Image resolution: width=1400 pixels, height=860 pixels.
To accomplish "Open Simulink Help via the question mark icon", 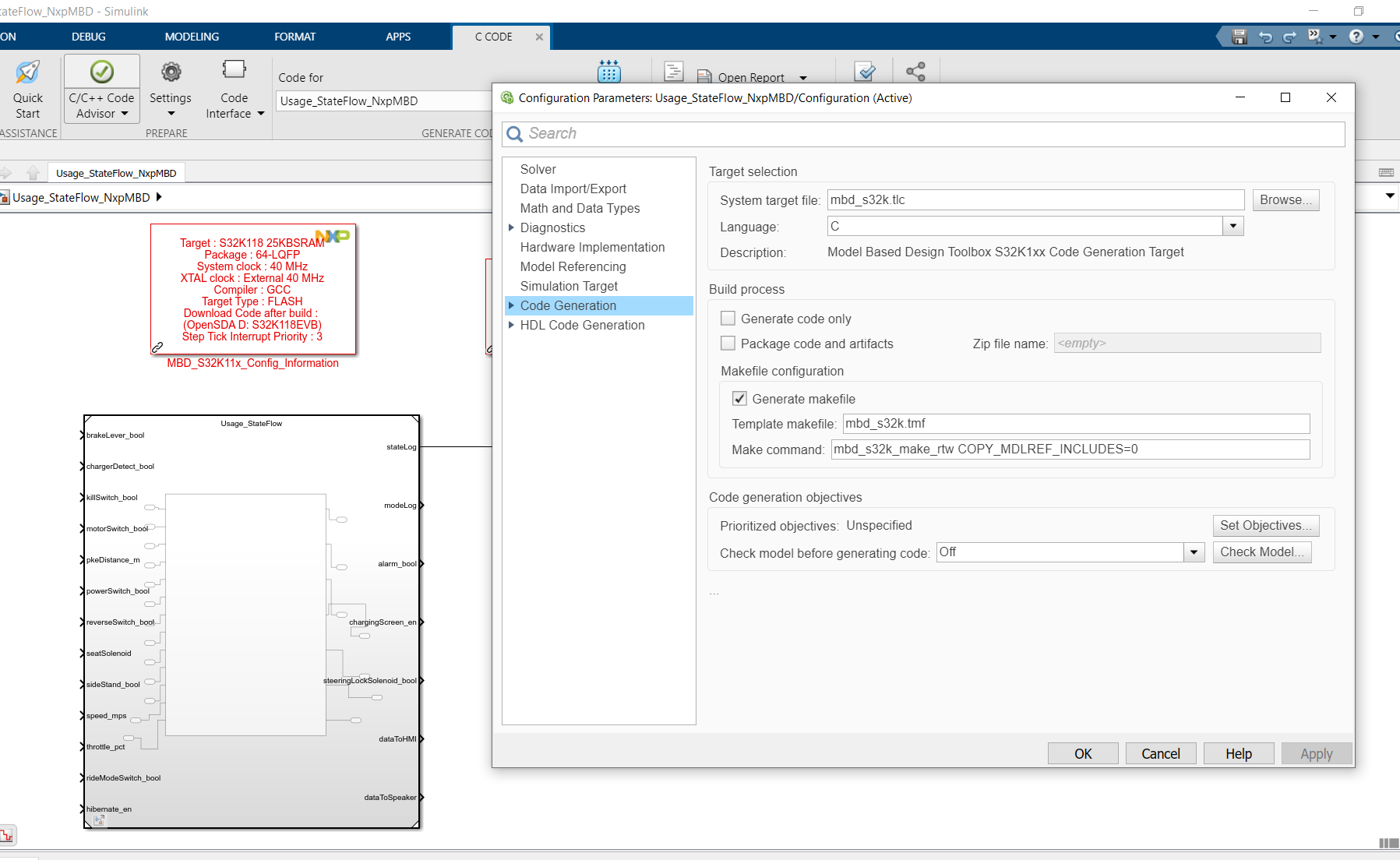I will pyautogui.click(x=1356, y=36).
